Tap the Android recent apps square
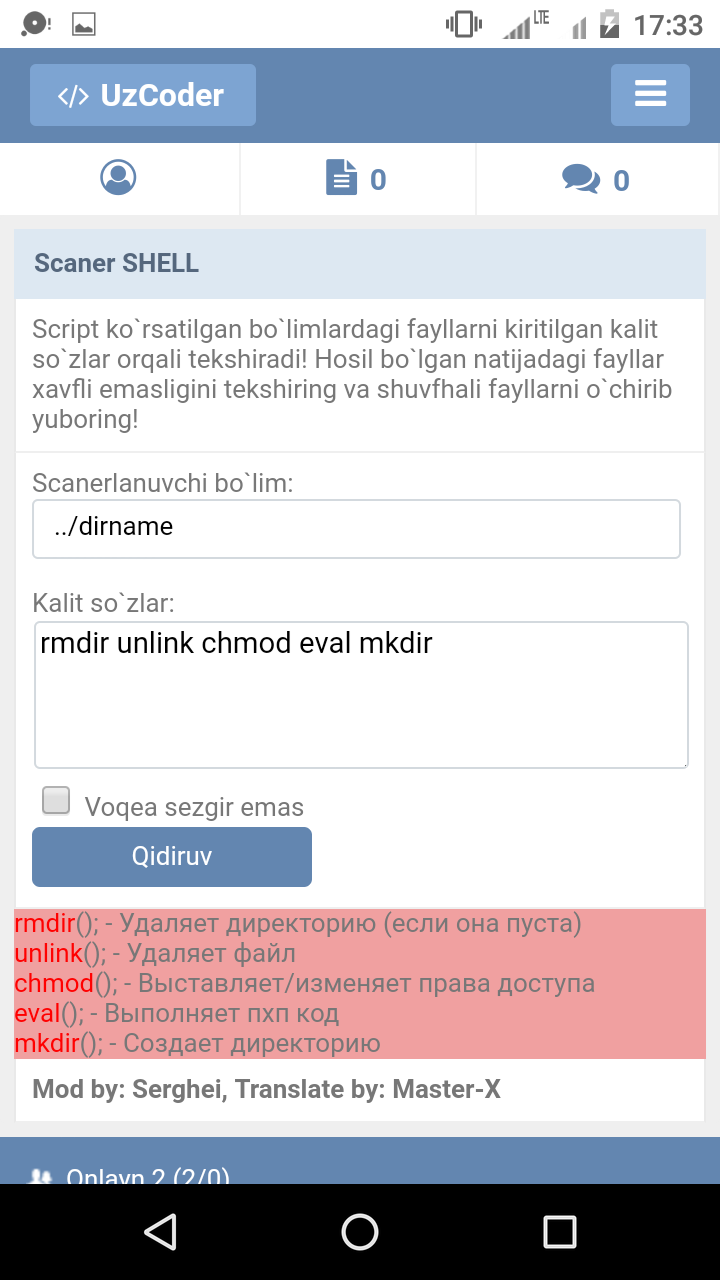This screenshot has width=720, height=1280. click(x=560, y=1232)
